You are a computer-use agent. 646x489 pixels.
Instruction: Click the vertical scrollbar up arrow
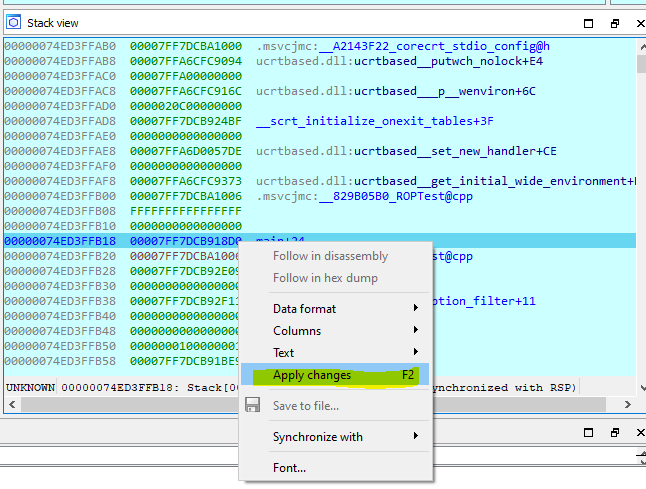coord(640,46)
